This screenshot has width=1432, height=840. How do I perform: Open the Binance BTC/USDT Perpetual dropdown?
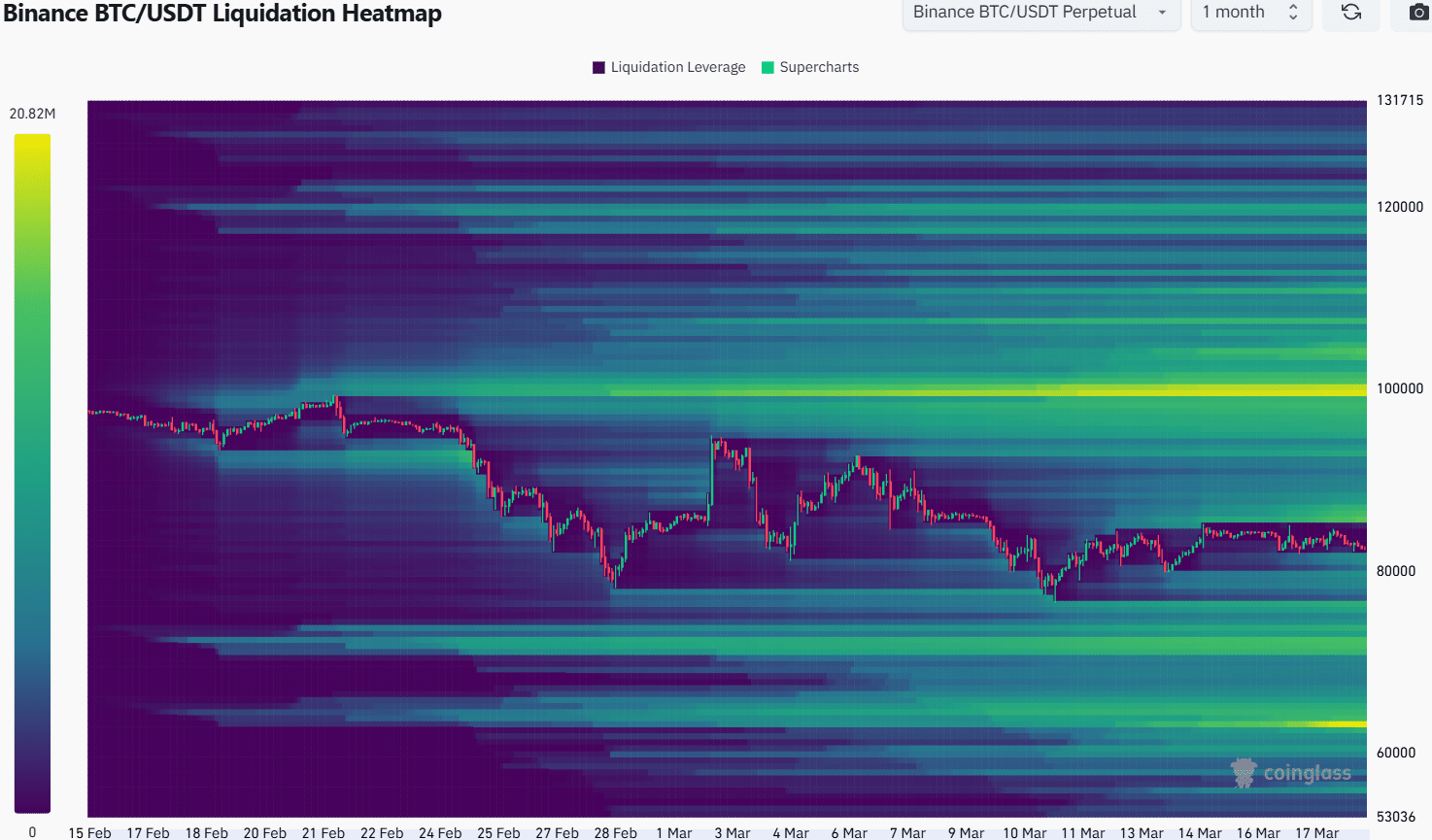pyautogui.click(x=1041, y=13)
